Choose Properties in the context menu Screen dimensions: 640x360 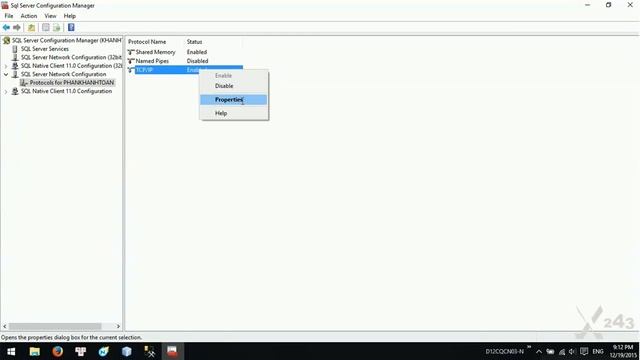tap(233, 100)
